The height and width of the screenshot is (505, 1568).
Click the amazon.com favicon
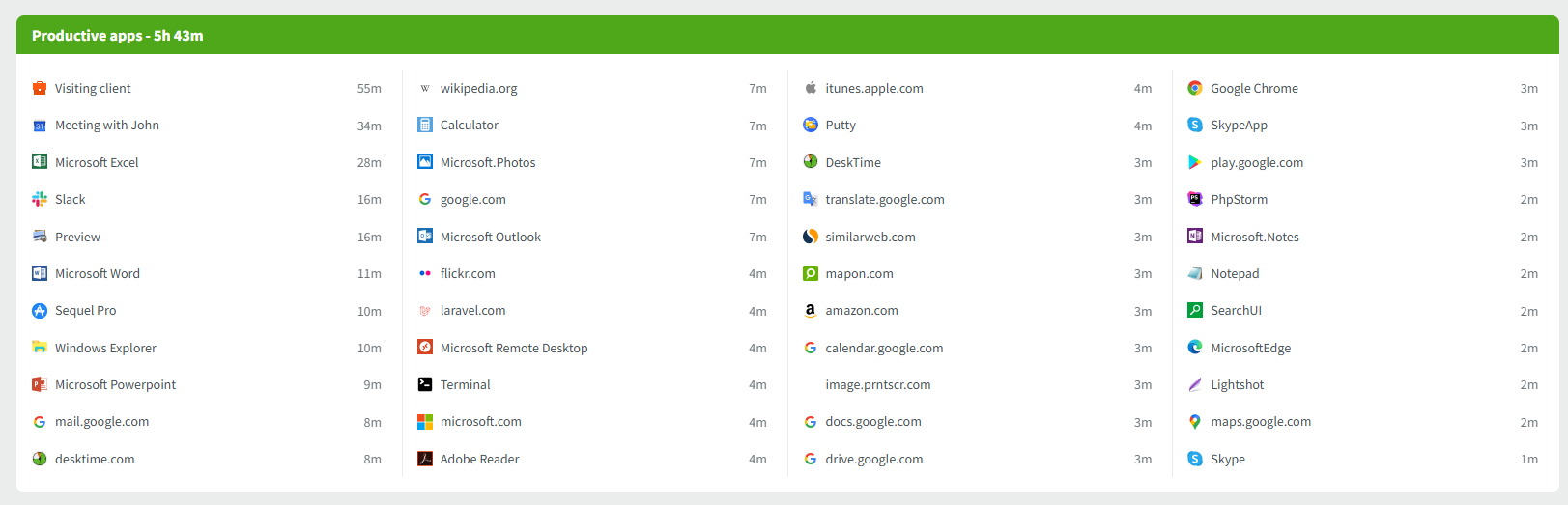point(811,311)
